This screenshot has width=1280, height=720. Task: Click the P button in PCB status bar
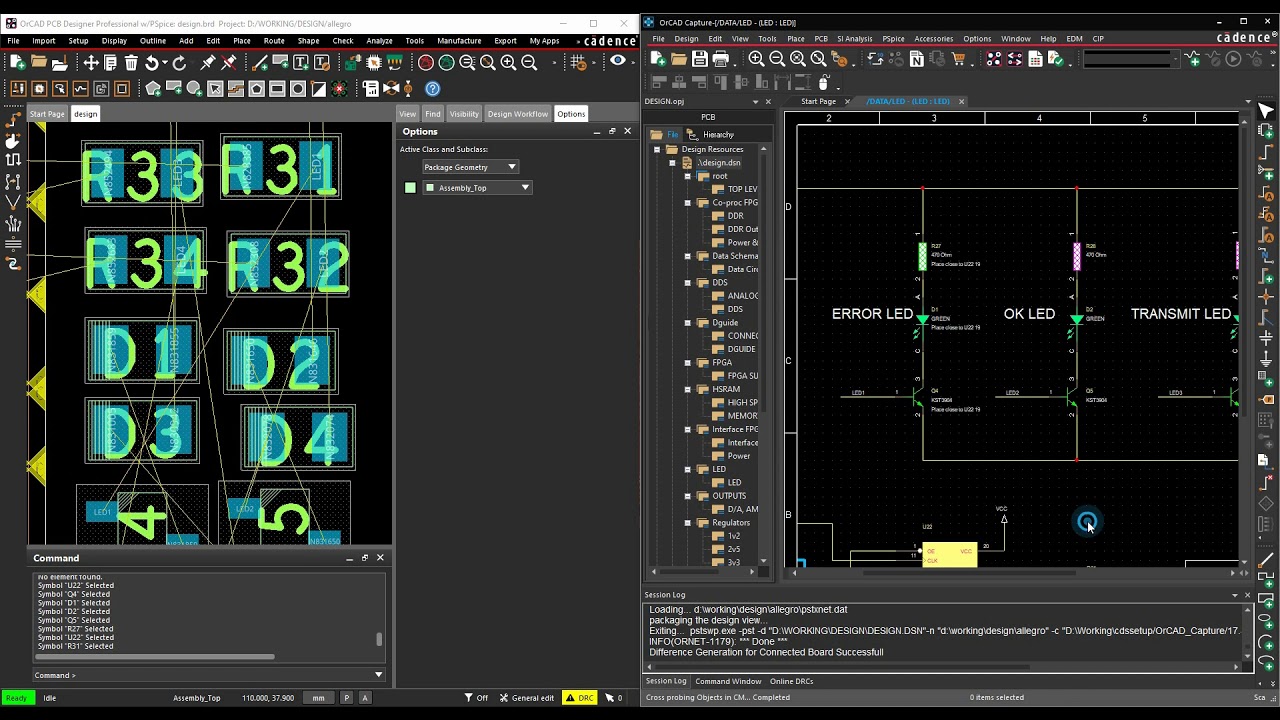click(346, 698)
